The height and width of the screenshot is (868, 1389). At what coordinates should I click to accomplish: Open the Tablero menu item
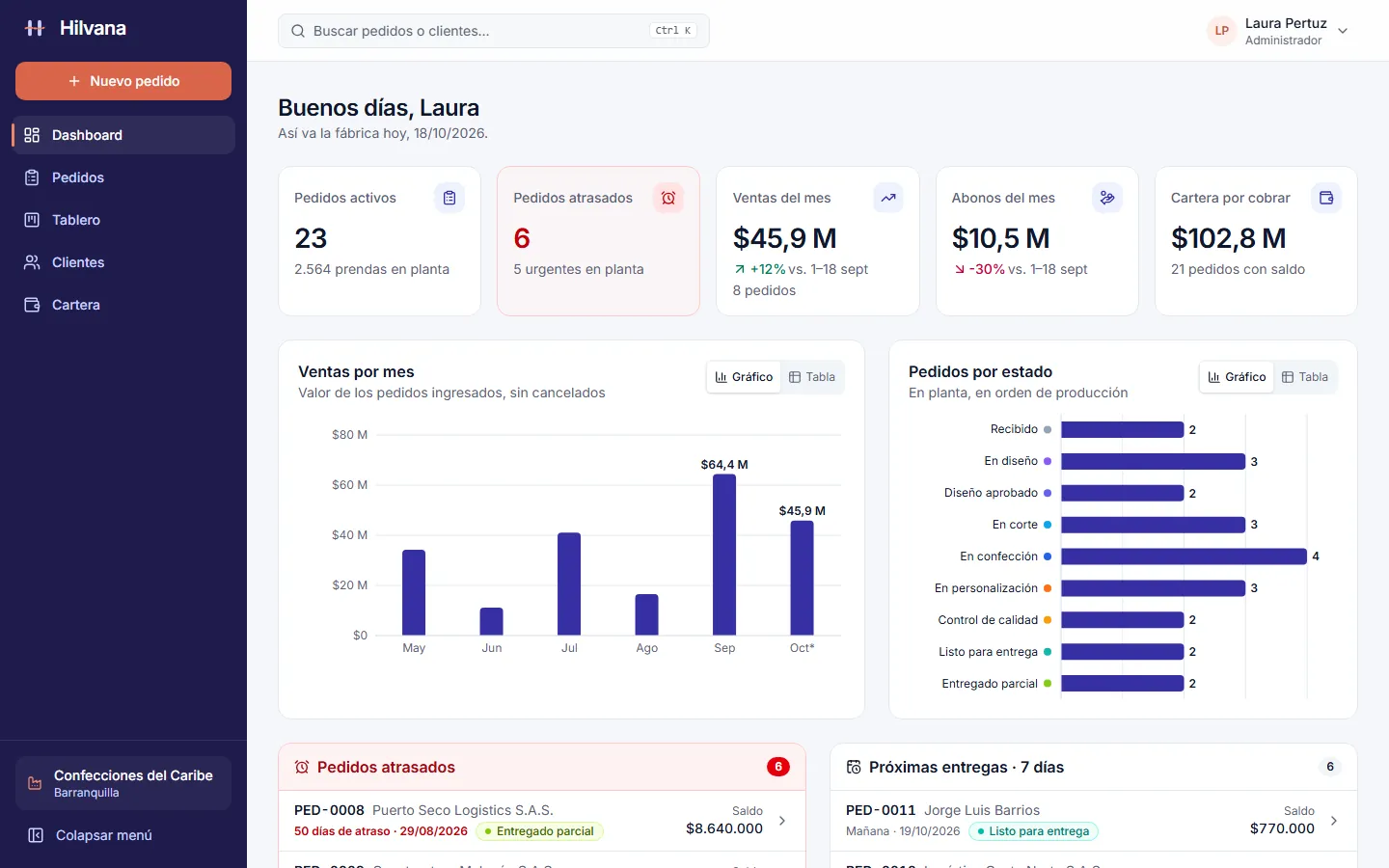click(123, 220)
